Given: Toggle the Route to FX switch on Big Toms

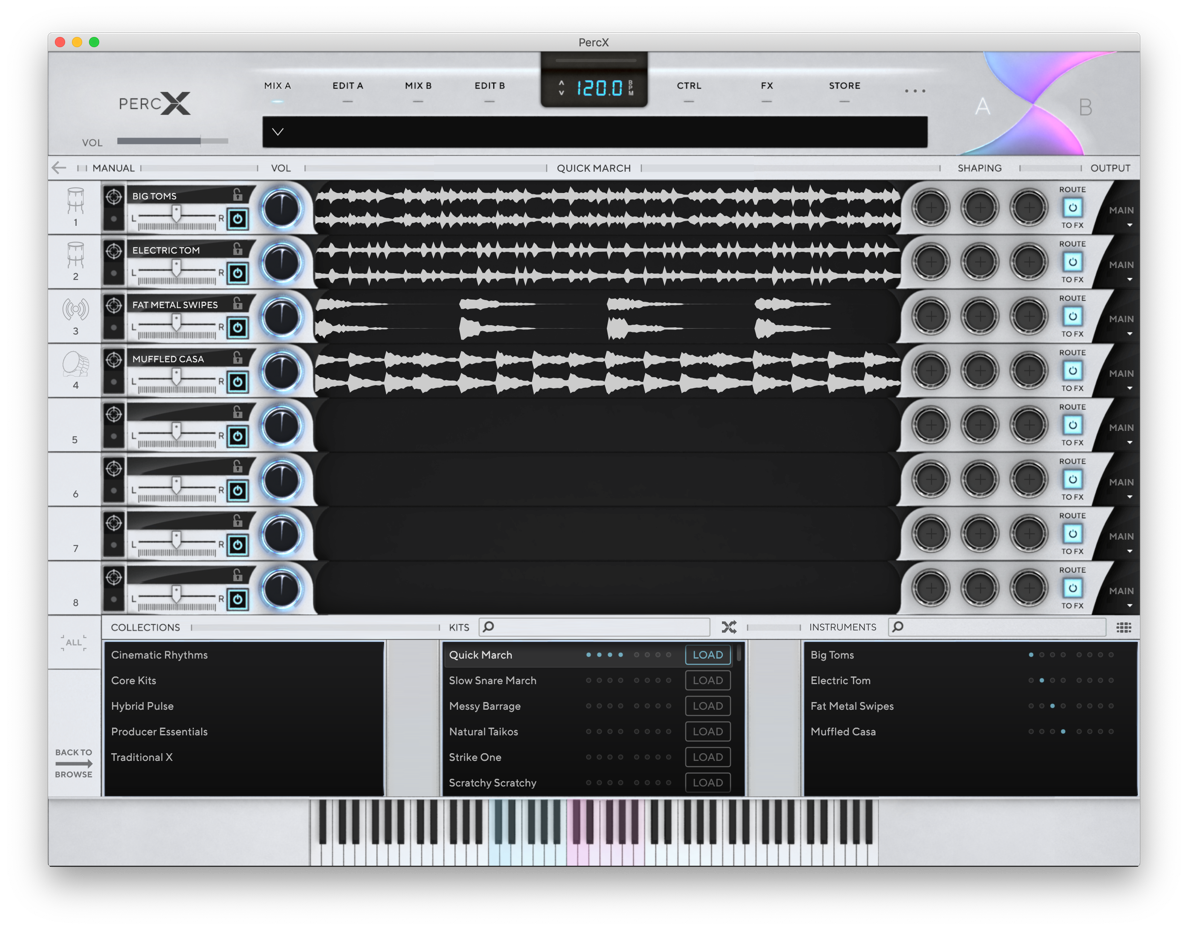Looking at the screenshot, I should coord(1072,207).
